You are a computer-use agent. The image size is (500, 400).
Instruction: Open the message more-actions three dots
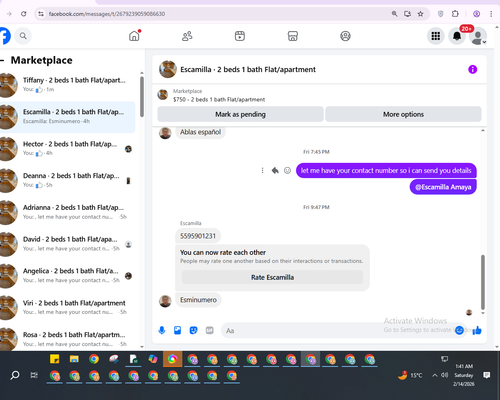point(262,170)
